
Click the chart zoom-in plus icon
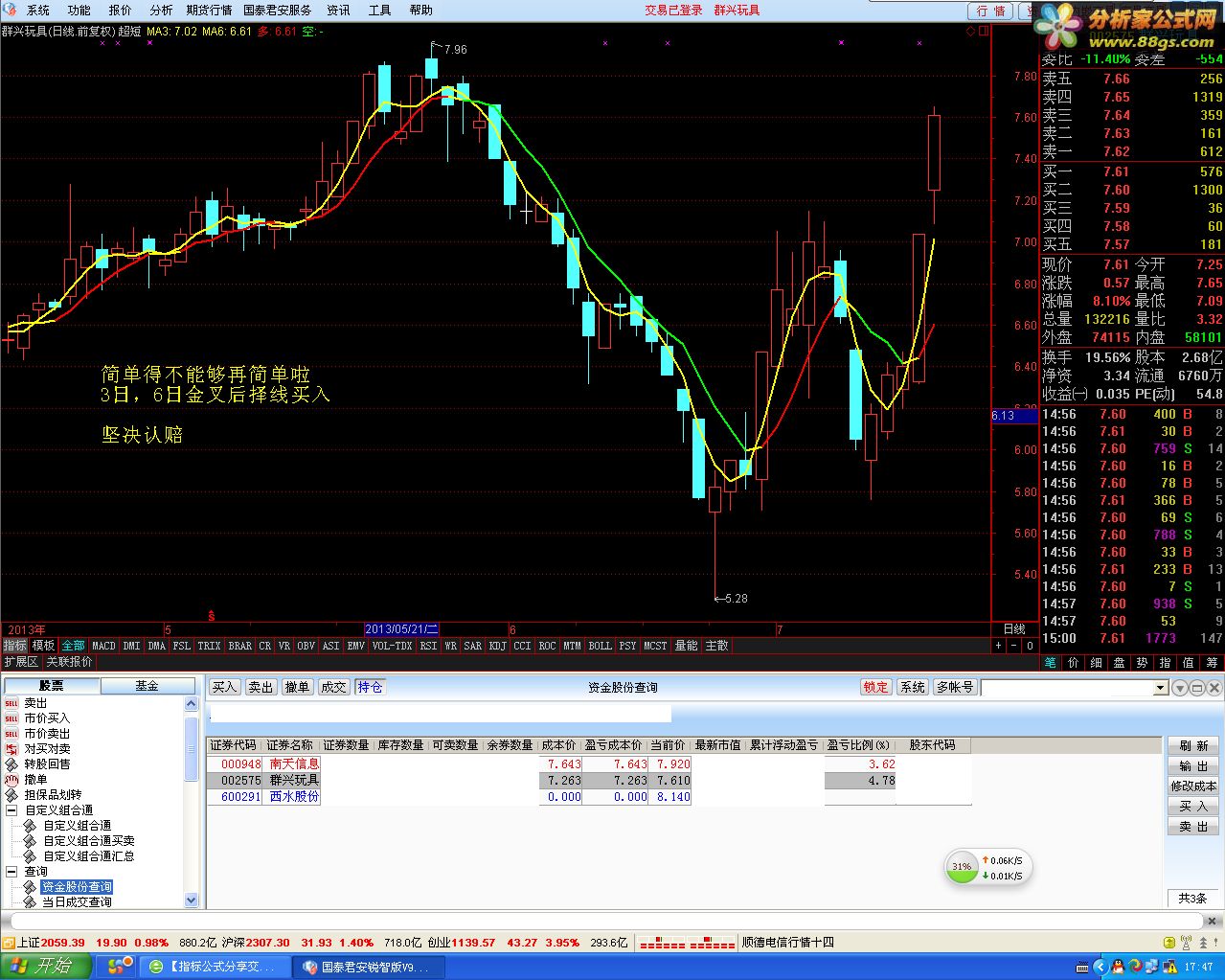coord(999,646)
